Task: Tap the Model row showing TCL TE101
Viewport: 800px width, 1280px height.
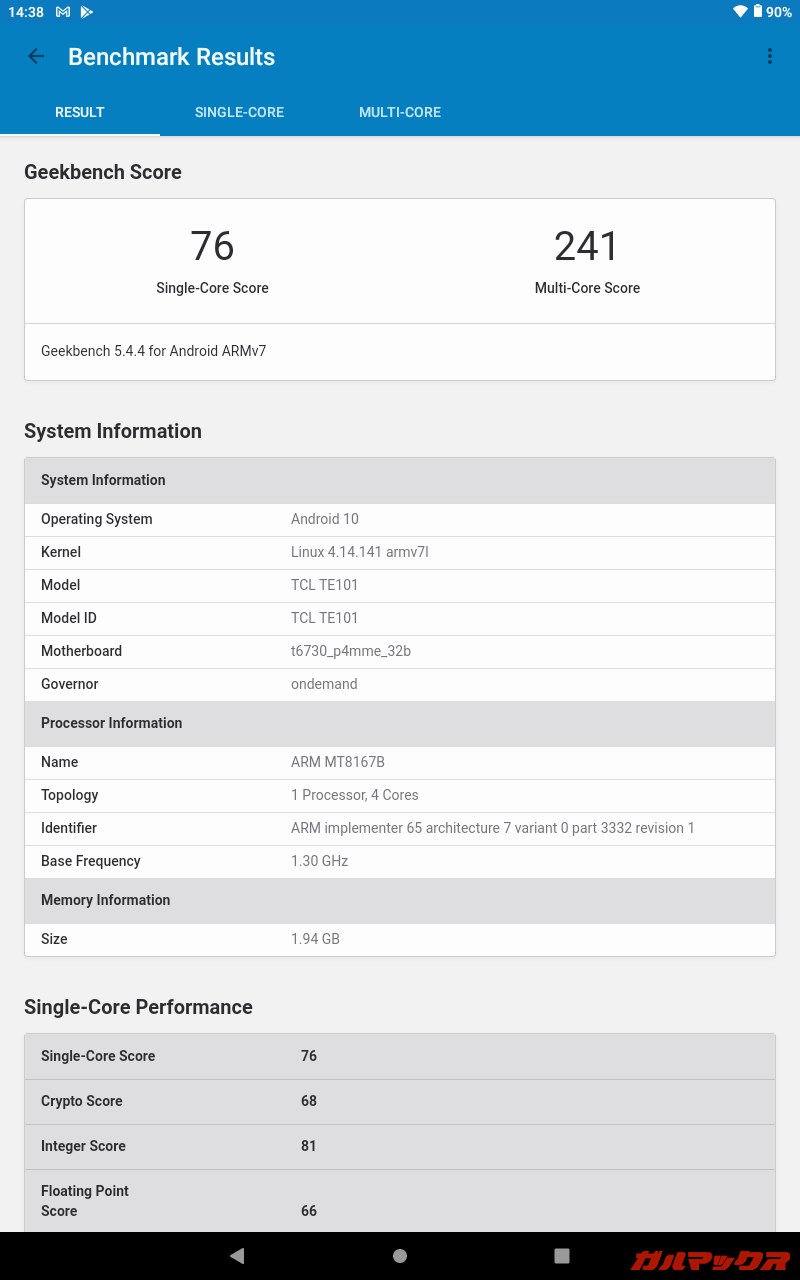Action: pyautogui.click(x=400, y=585)
